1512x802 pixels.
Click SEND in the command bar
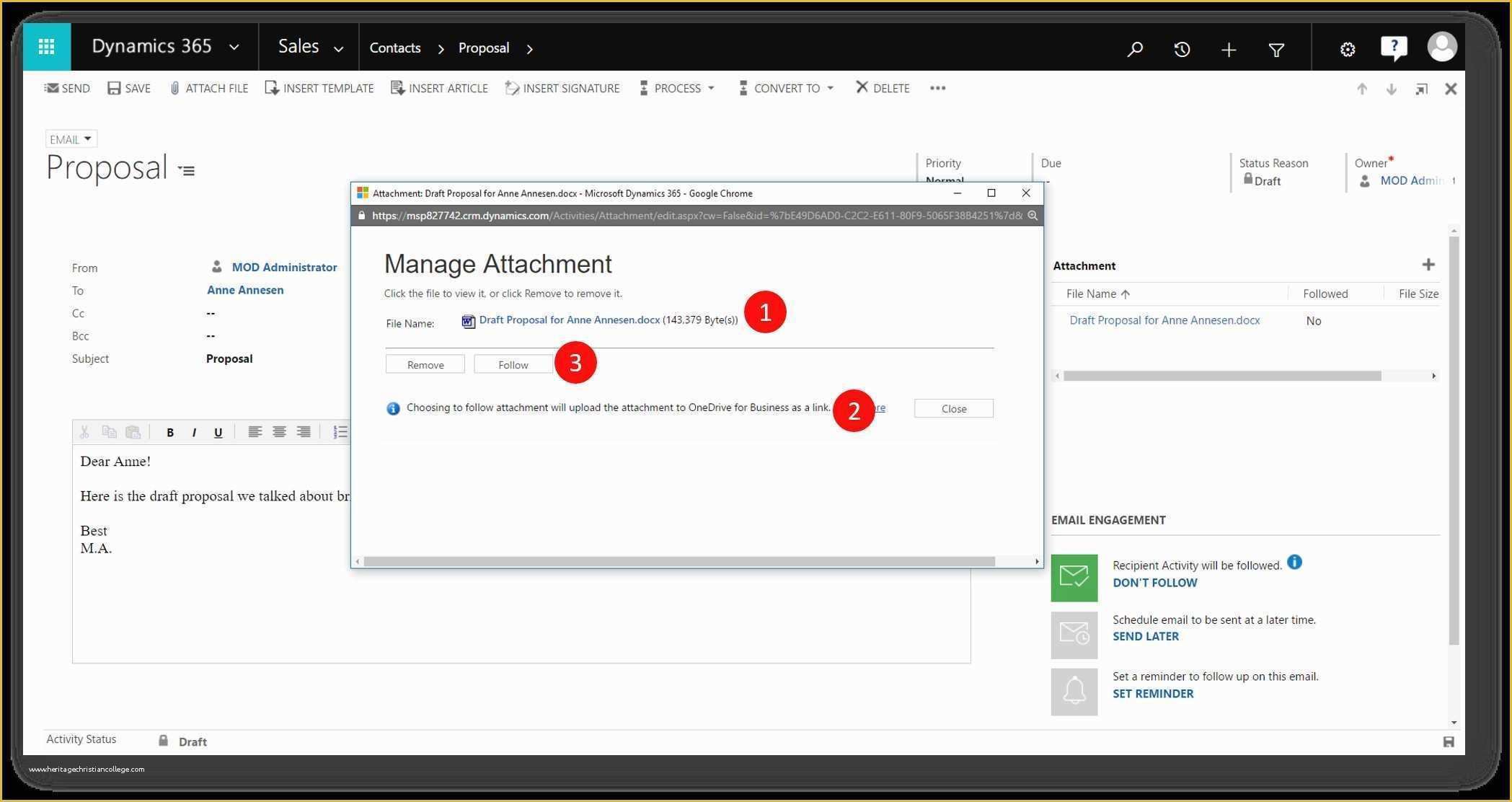point(67,88)
